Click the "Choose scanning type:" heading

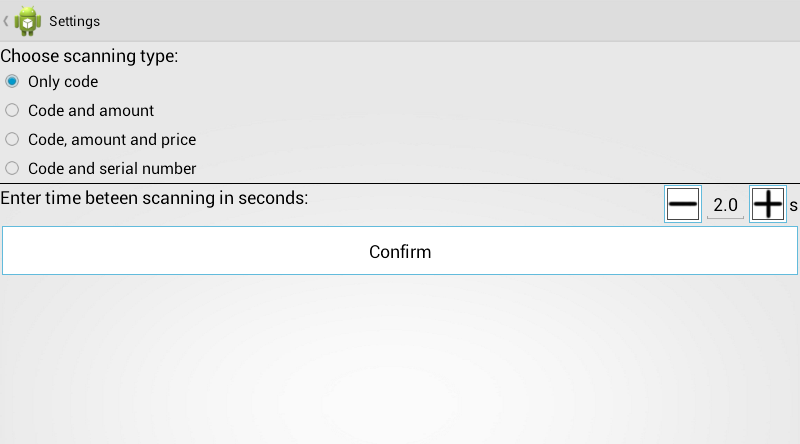click(89, 56)
